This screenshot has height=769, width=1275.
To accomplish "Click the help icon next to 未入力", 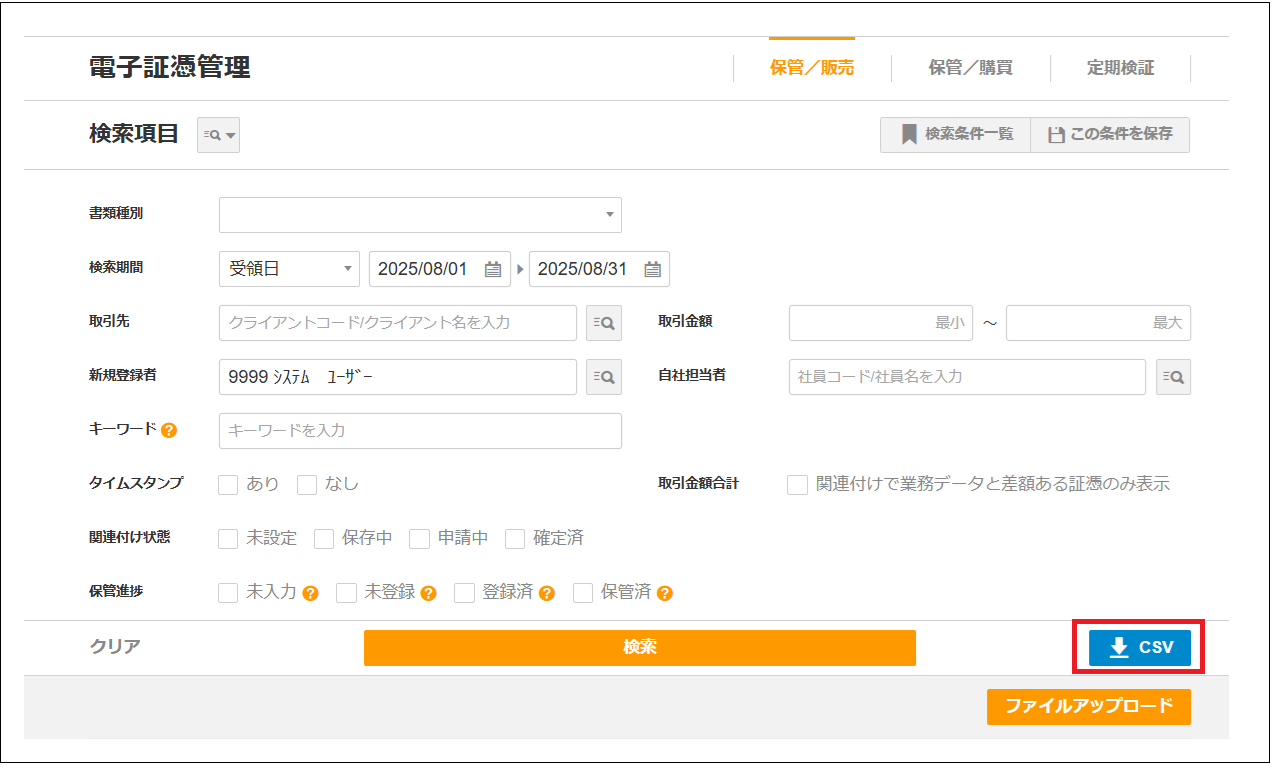I will click(x=310, y=593).
